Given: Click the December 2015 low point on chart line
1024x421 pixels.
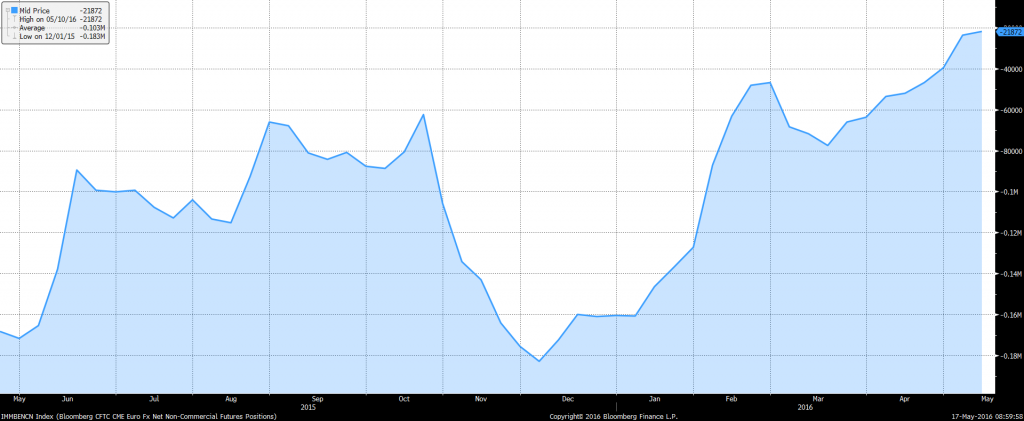Looking at the screenshot, I should 539,361.
